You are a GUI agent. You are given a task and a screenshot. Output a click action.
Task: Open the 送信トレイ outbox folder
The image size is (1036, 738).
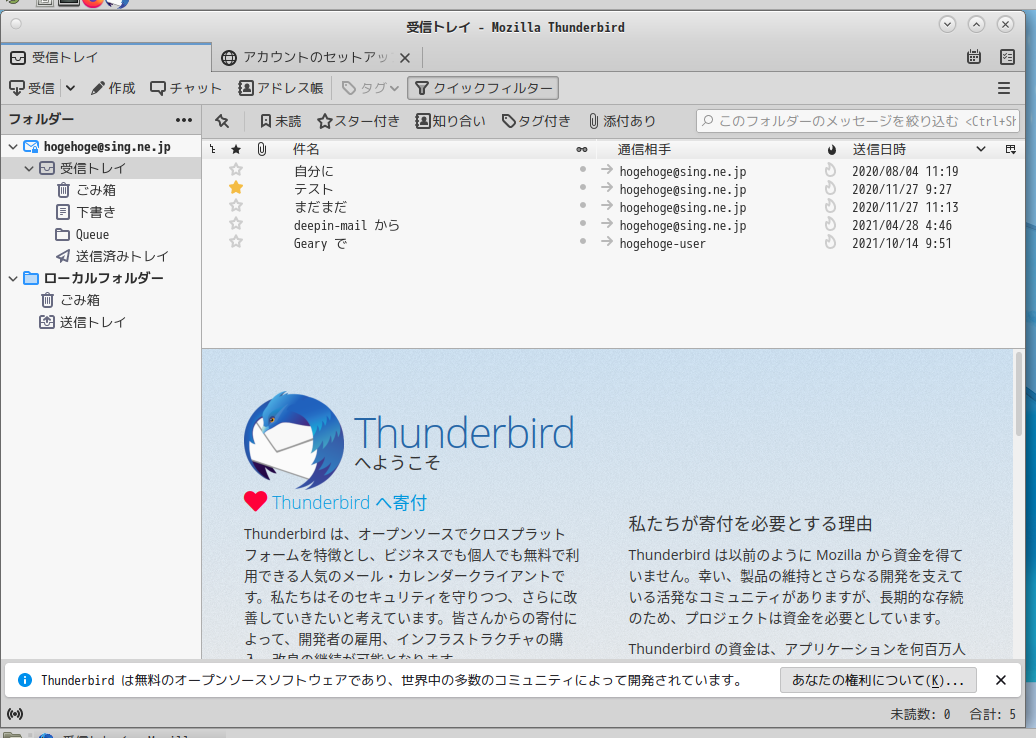coord(83,322)
